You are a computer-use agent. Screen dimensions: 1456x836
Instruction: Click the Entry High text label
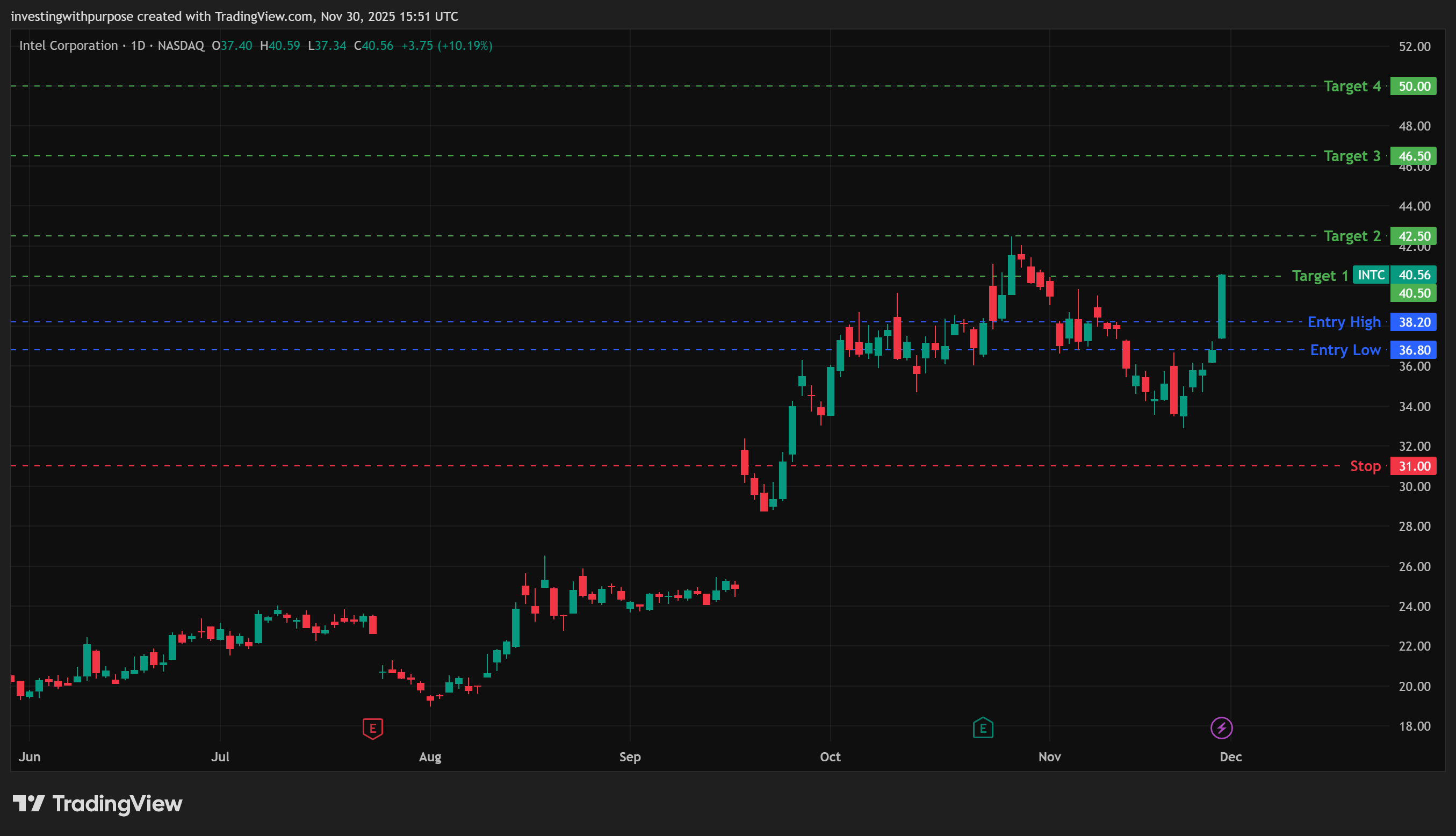[x=1344, y=322]
